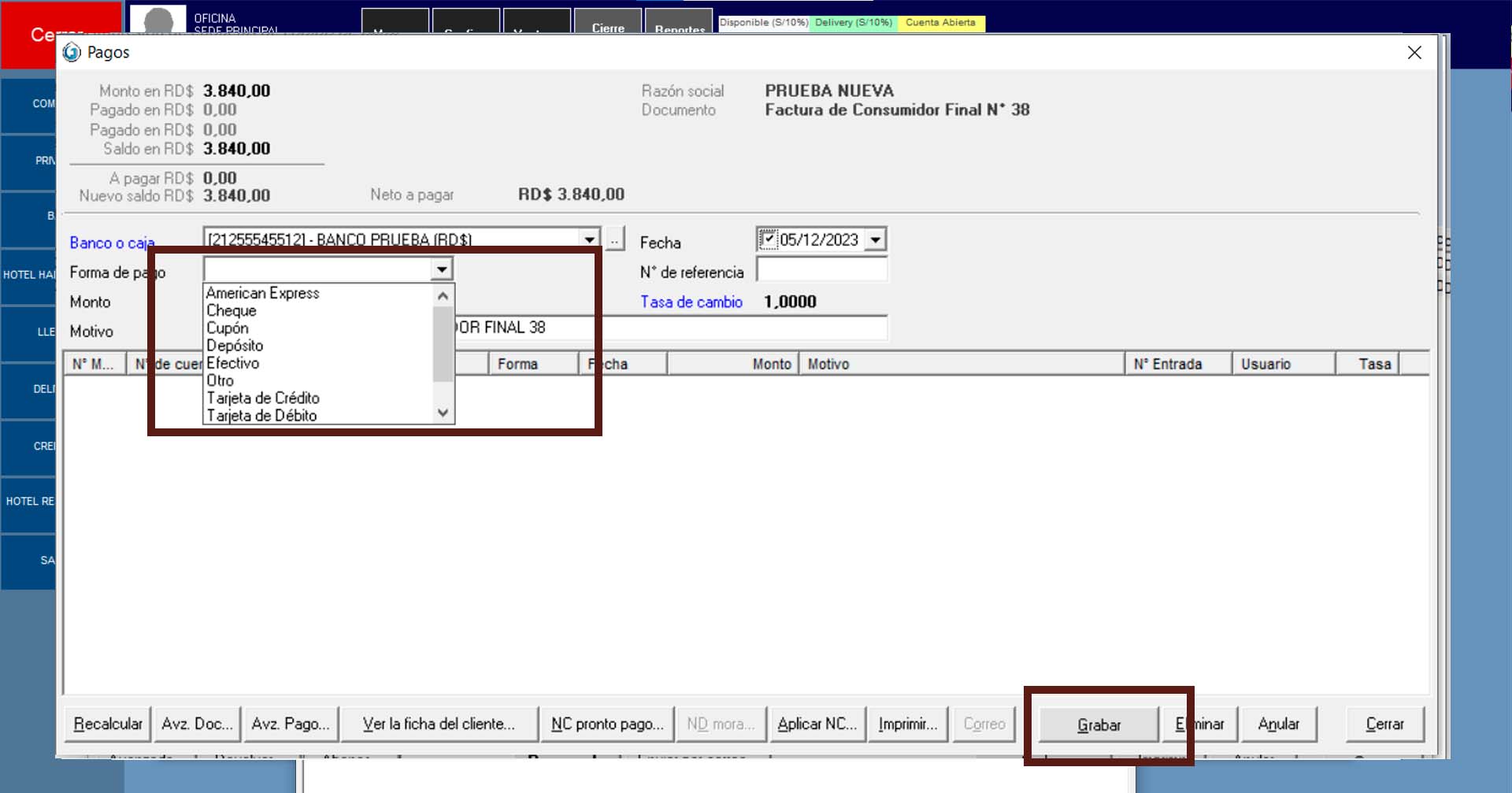Click the ellipsis button beside Banco o caja
Image resolution: width=1512 pixels, height=793 pixels.
click(615, 239)
